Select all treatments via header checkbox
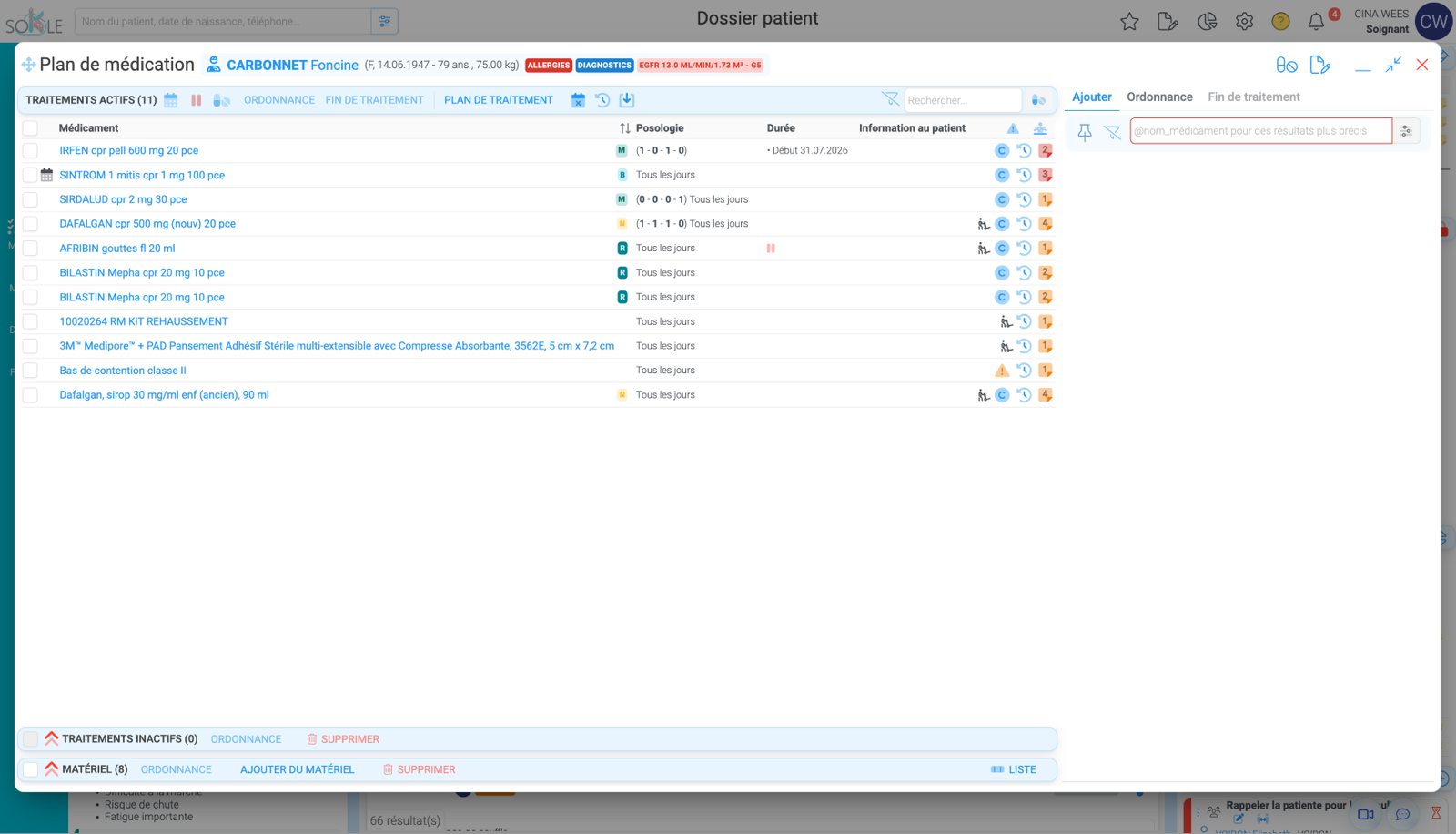Screen dimensions: 1456x834 [x=31, y=128]
